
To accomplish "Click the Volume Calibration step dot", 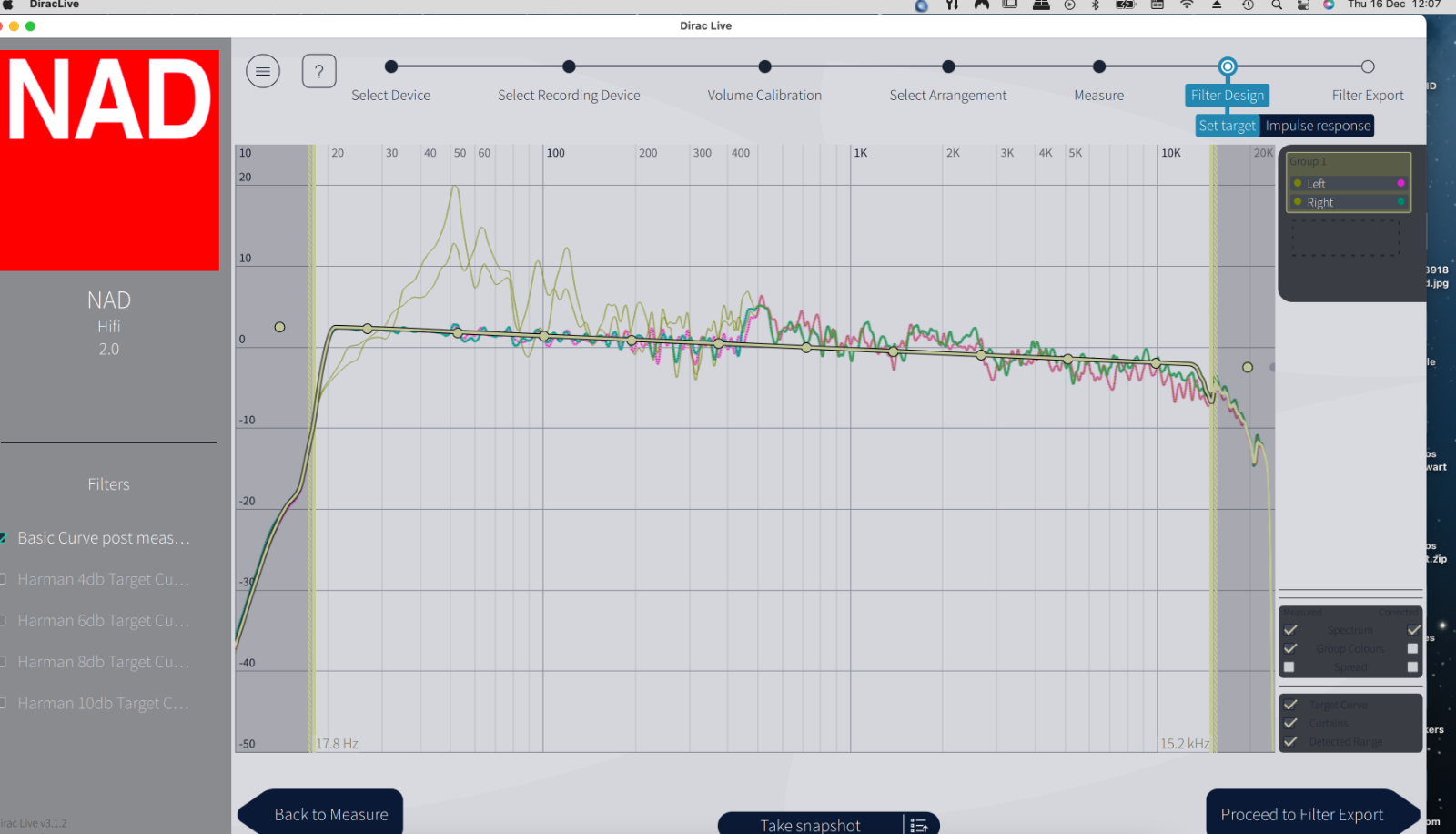I will coord(764,66).
